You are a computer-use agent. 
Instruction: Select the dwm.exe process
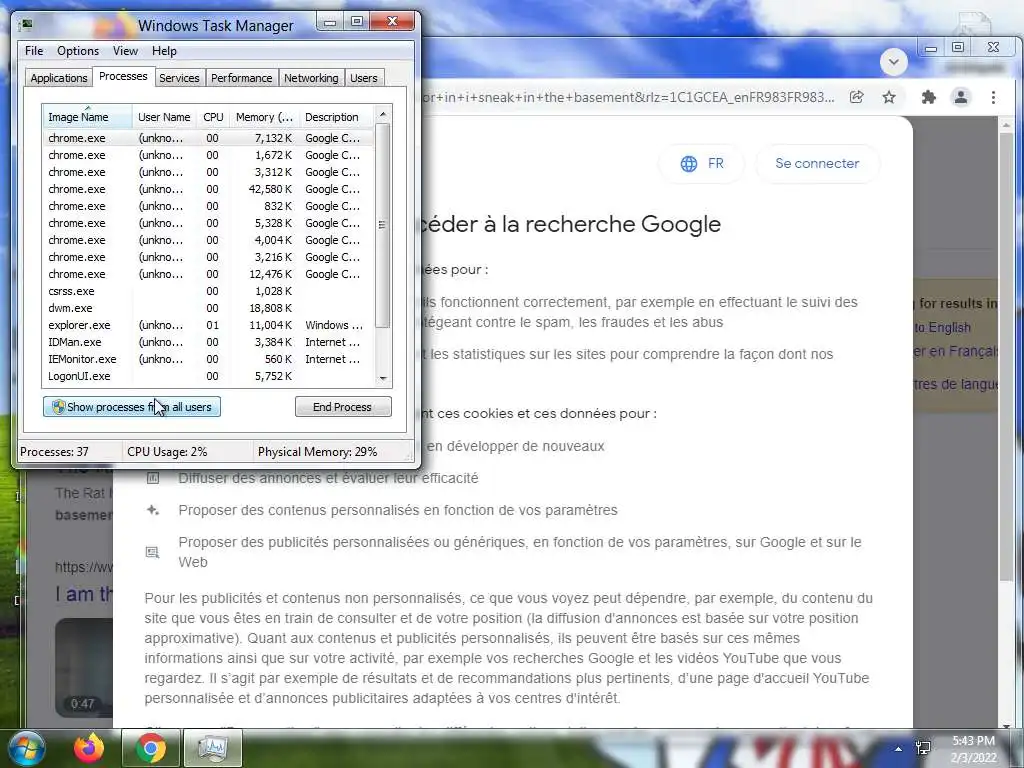208,308
